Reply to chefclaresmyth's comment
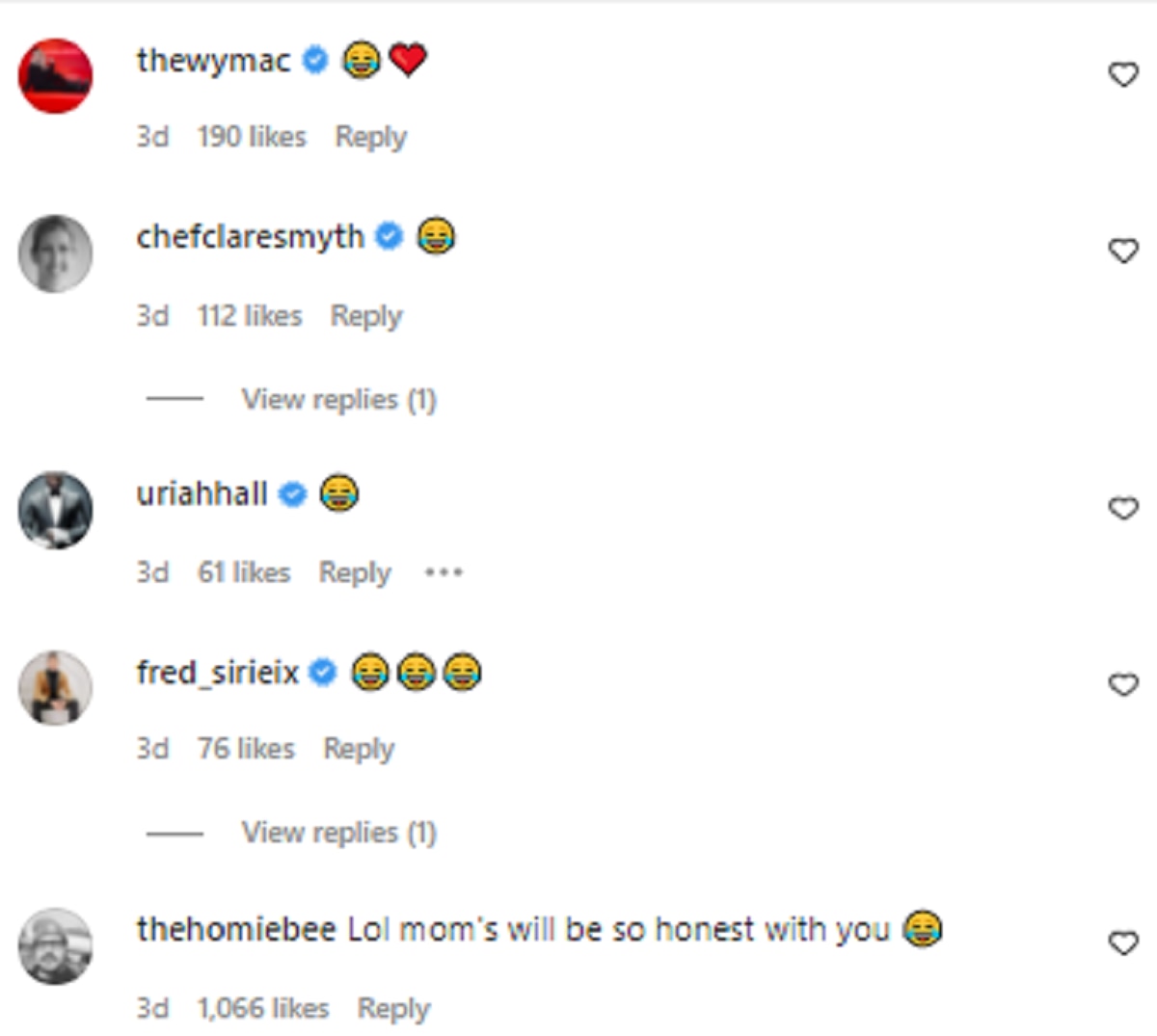1157x1036 pixels. (x=365, y=316)
